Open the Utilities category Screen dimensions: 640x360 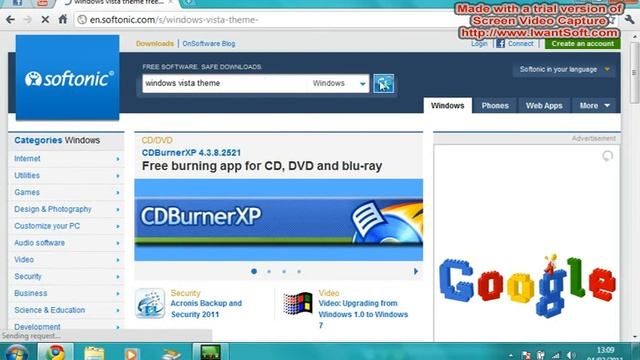27,176
